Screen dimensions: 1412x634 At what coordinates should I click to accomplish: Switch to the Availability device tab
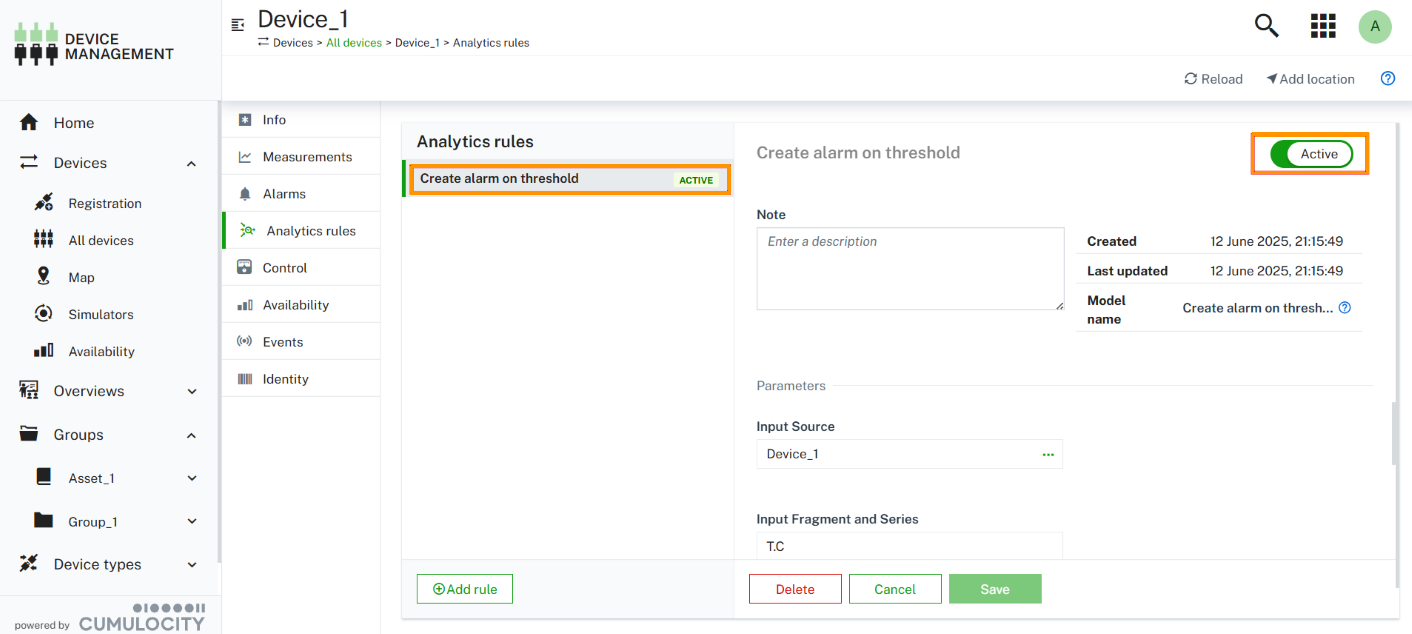(301, 305)
